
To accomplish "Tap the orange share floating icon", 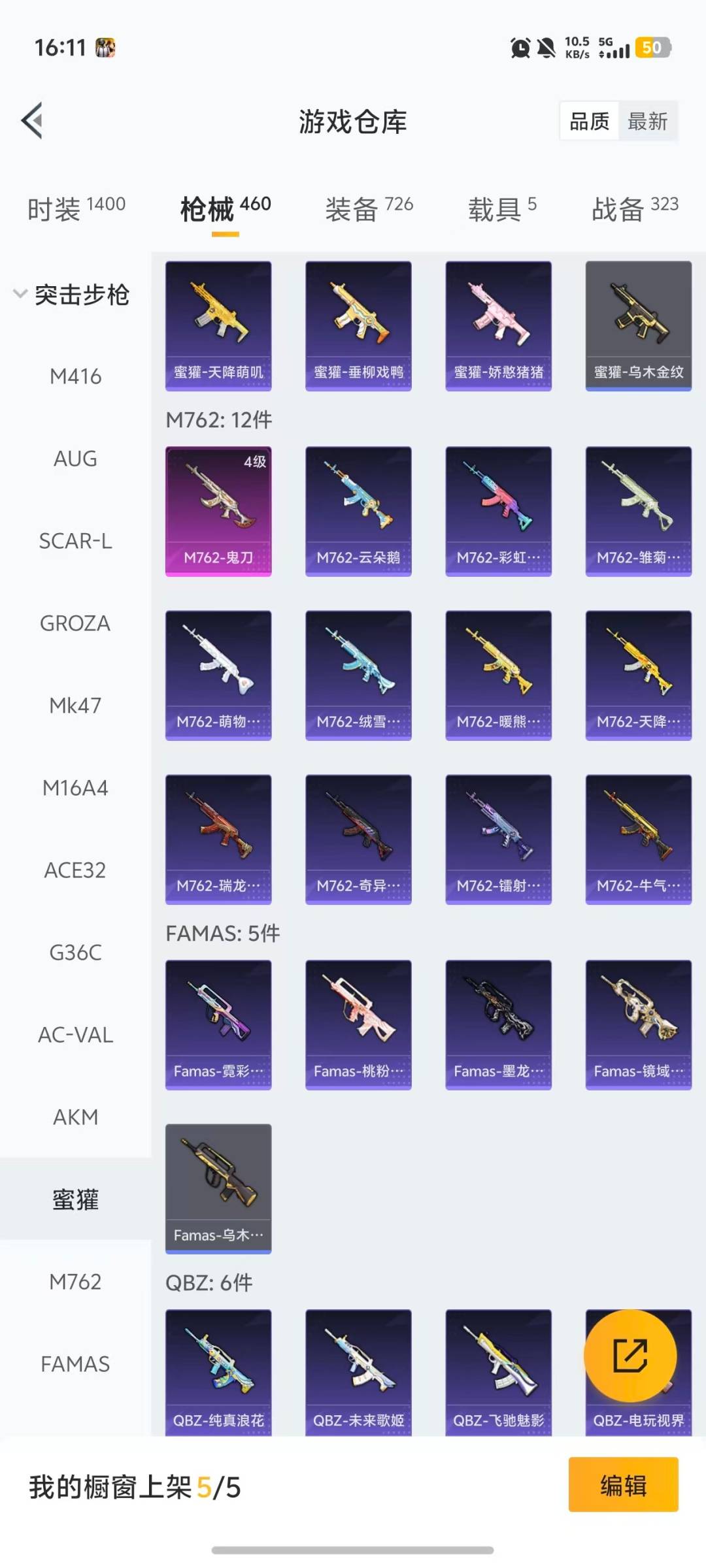I will [x=630, y=1356].
